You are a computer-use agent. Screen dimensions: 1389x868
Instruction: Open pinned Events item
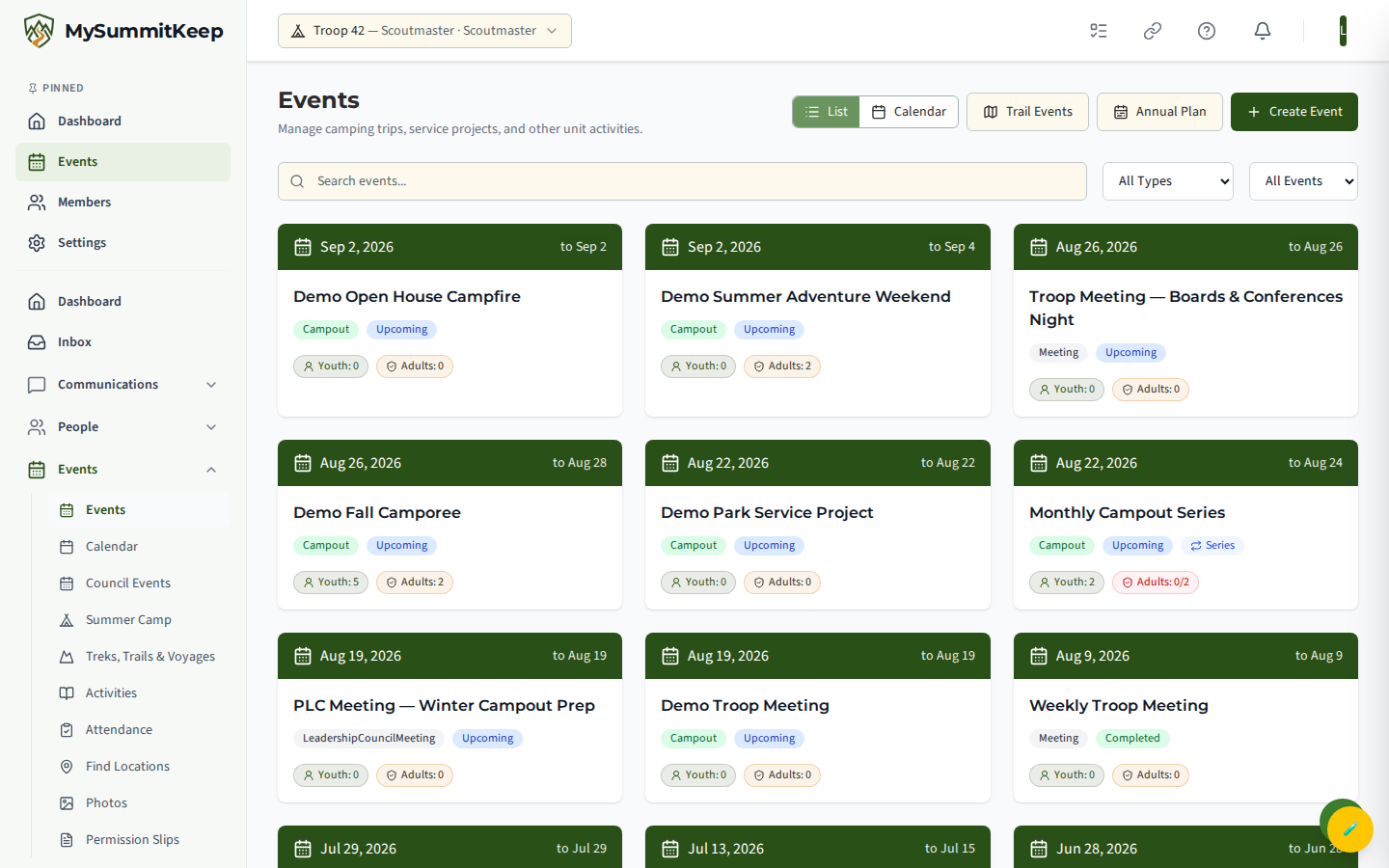coord(123,162)
